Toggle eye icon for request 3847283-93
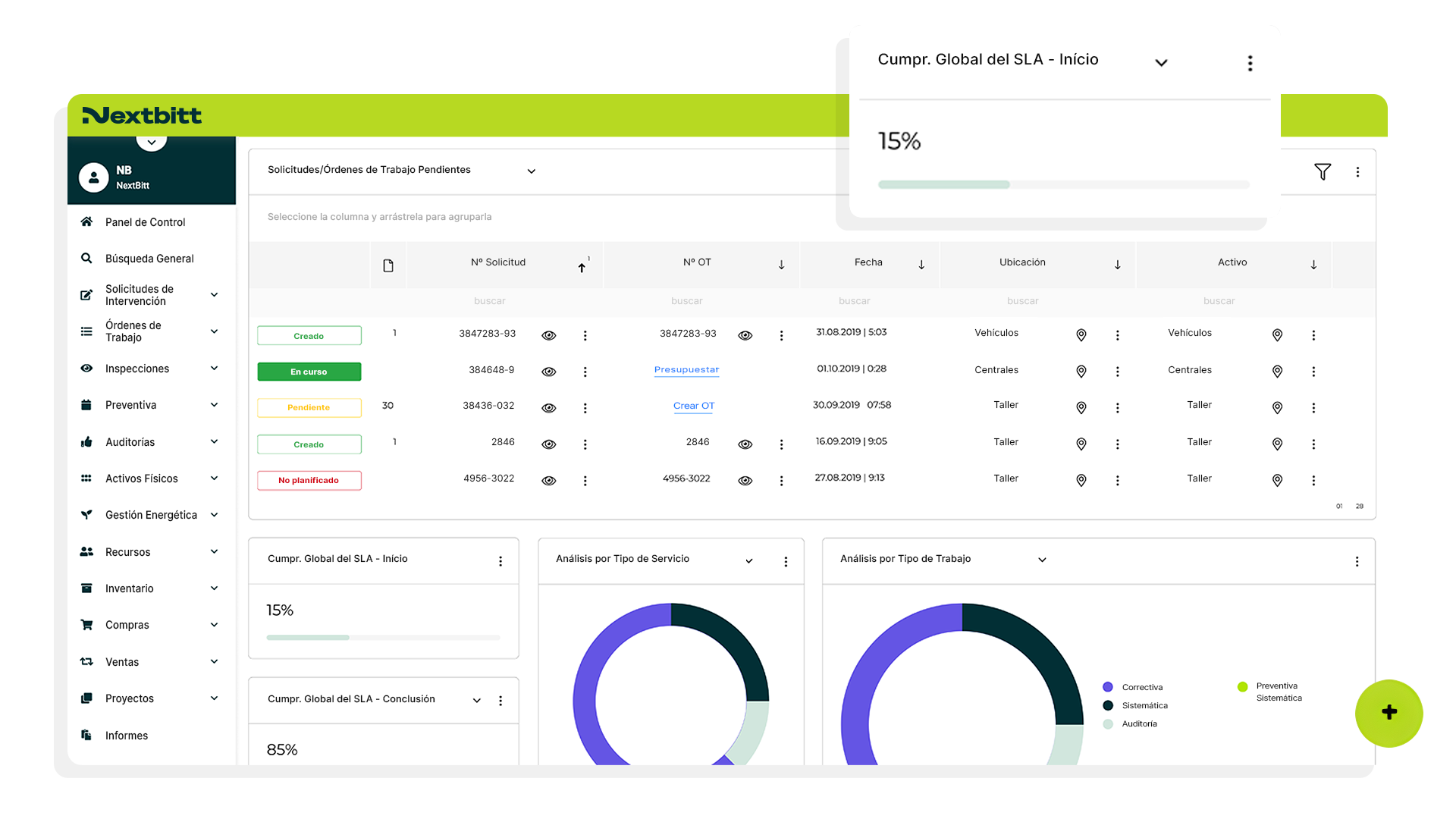The width and height of the screenshot is (1456, 819). click(x=549, y=335)
